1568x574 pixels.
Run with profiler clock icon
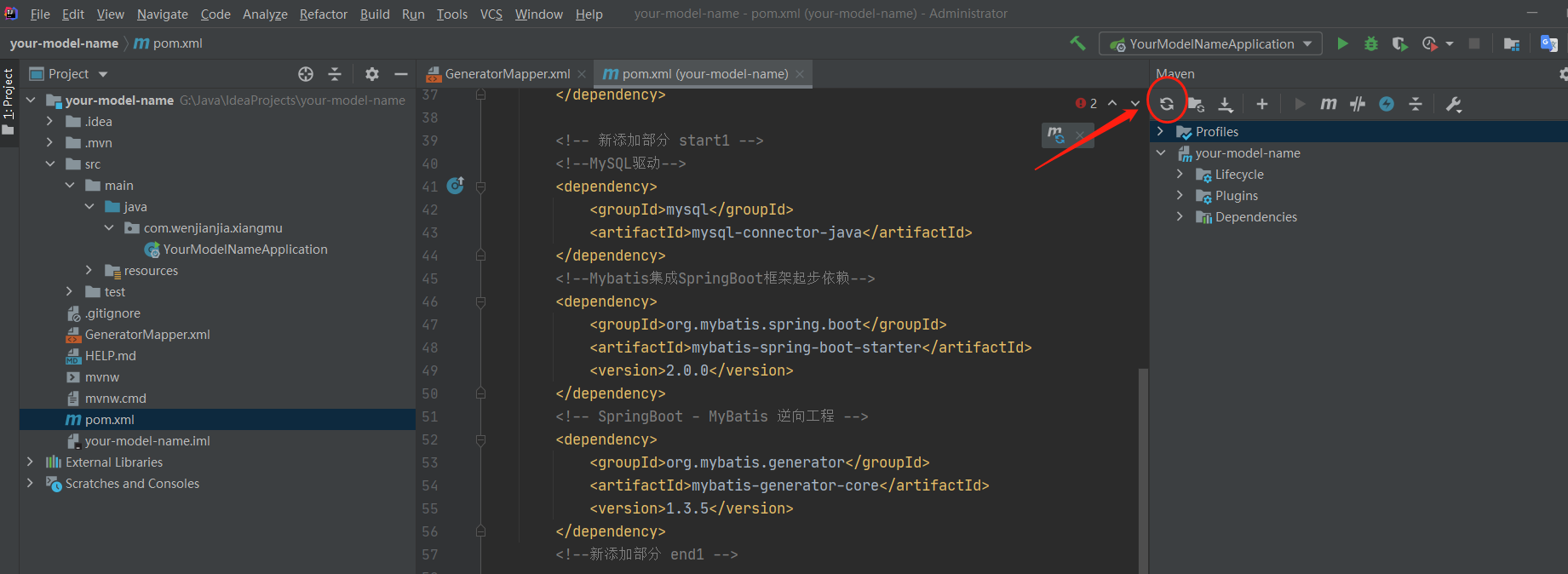[x=1430, y=43]
